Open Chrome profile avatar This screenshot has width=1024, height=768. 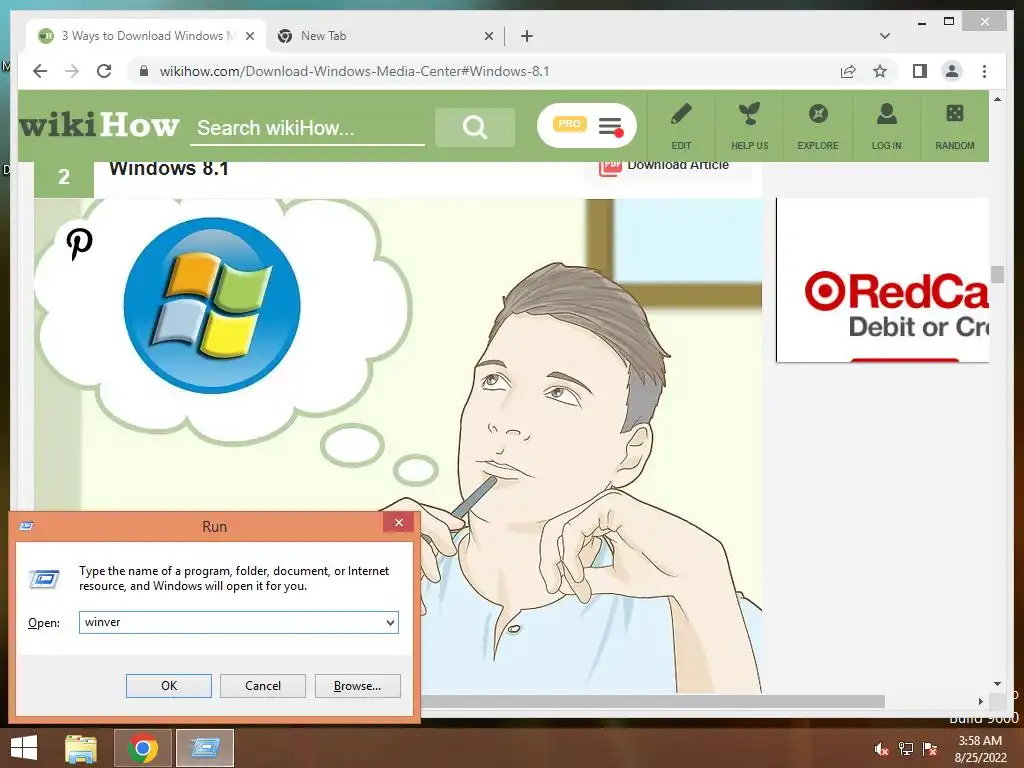point(952,71)
